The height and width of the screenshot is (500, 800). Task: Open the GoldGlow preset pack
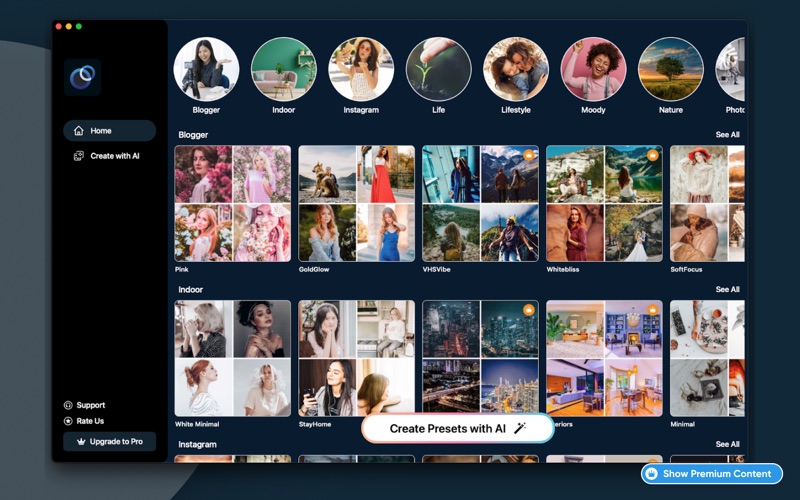(357, 204)
